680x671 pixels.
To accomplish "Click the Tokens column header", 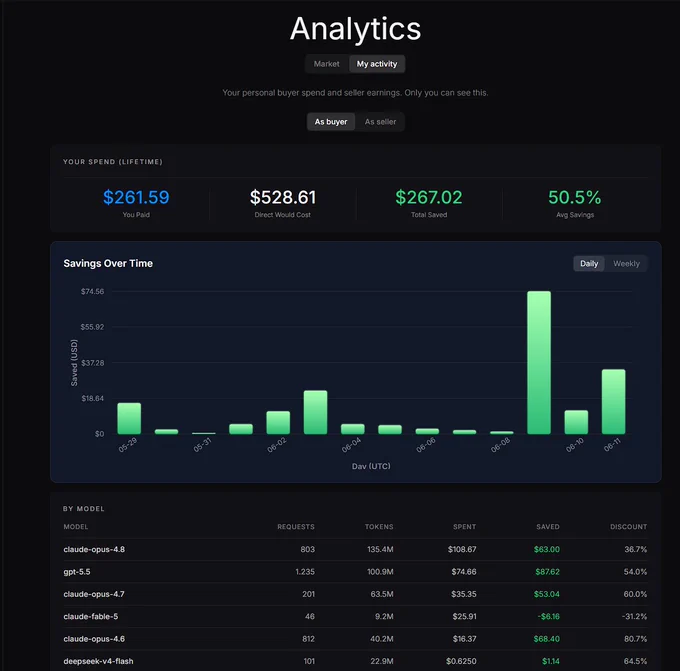I will (x=379, y=527).
